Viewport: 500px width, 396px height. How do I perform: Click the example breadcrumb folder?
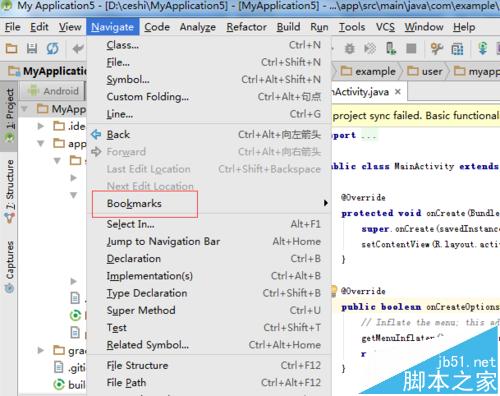pyautogui.click(x=368, y=71)
